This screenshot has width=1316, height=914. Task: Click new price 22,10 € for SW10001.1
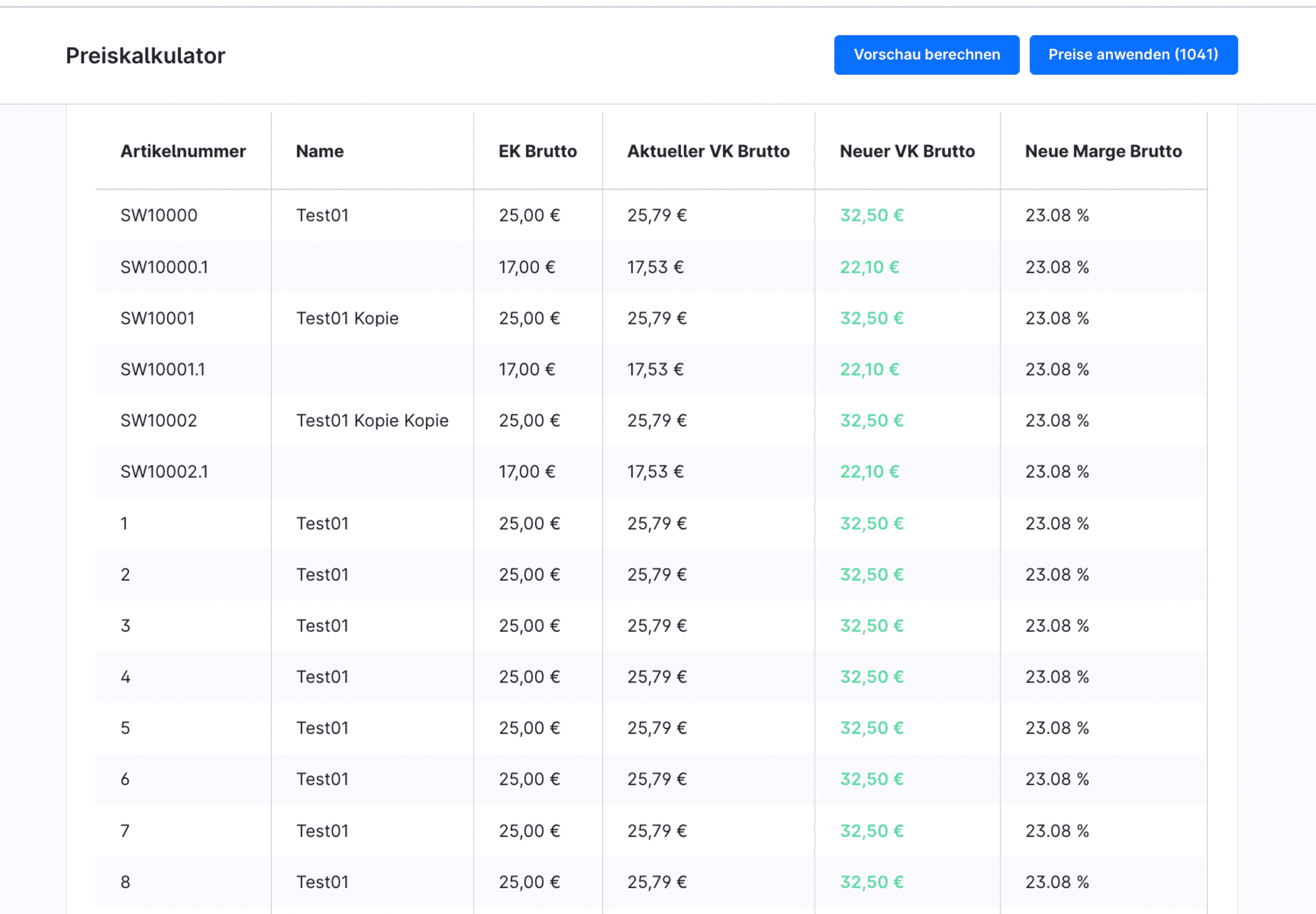pos(870,369)
